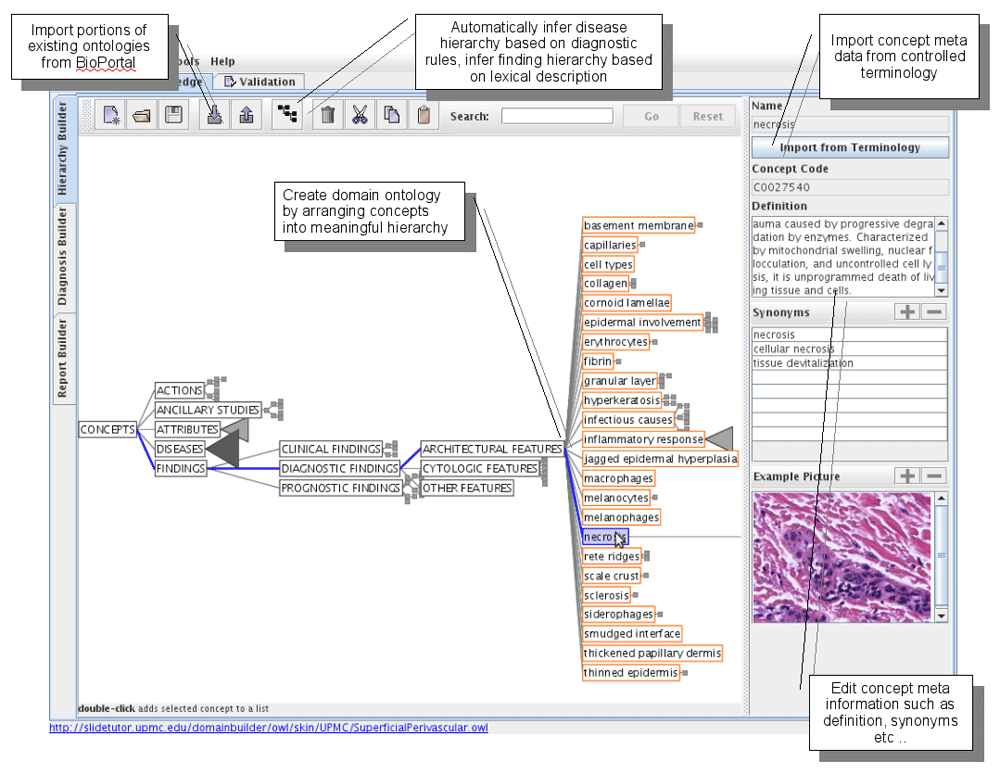Select the rete ridges concept
Screen dimensions: 1000x774
pyautogui.click(x=612, y=556)
